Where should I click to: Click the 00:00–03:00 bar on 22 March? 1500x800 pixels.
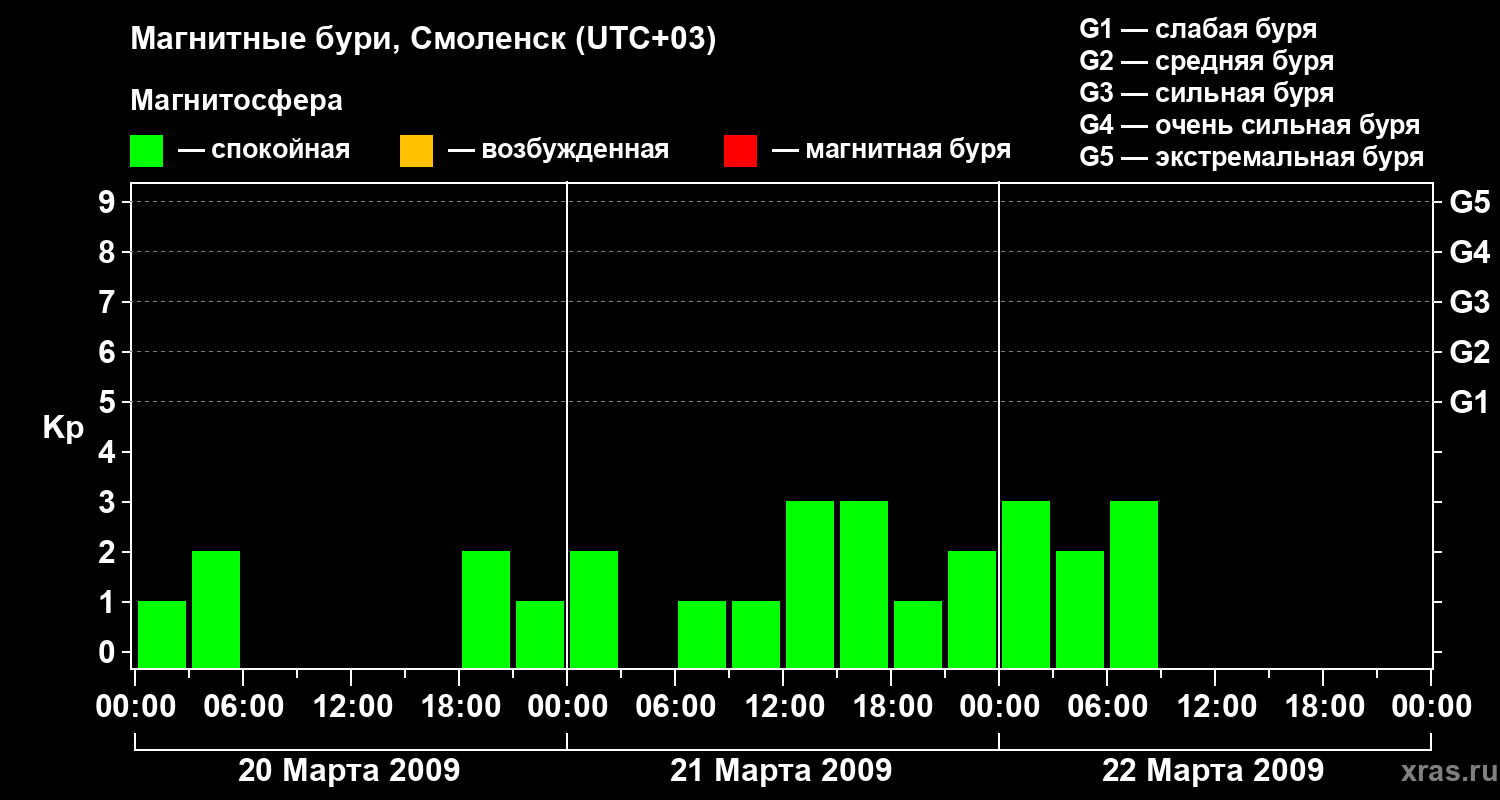[x=1026, y=584]
